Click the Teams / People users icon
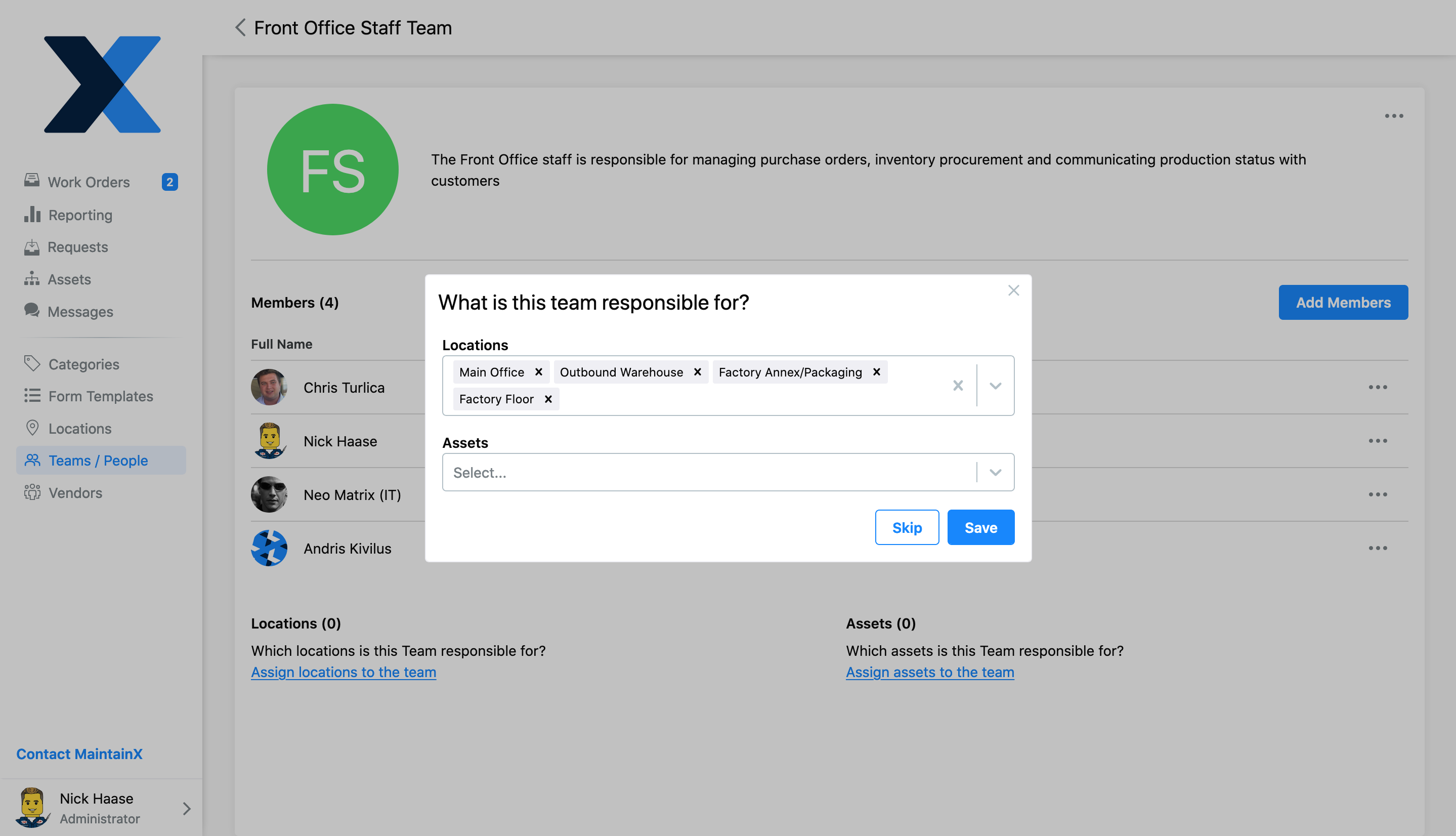 tap(32, 460)
